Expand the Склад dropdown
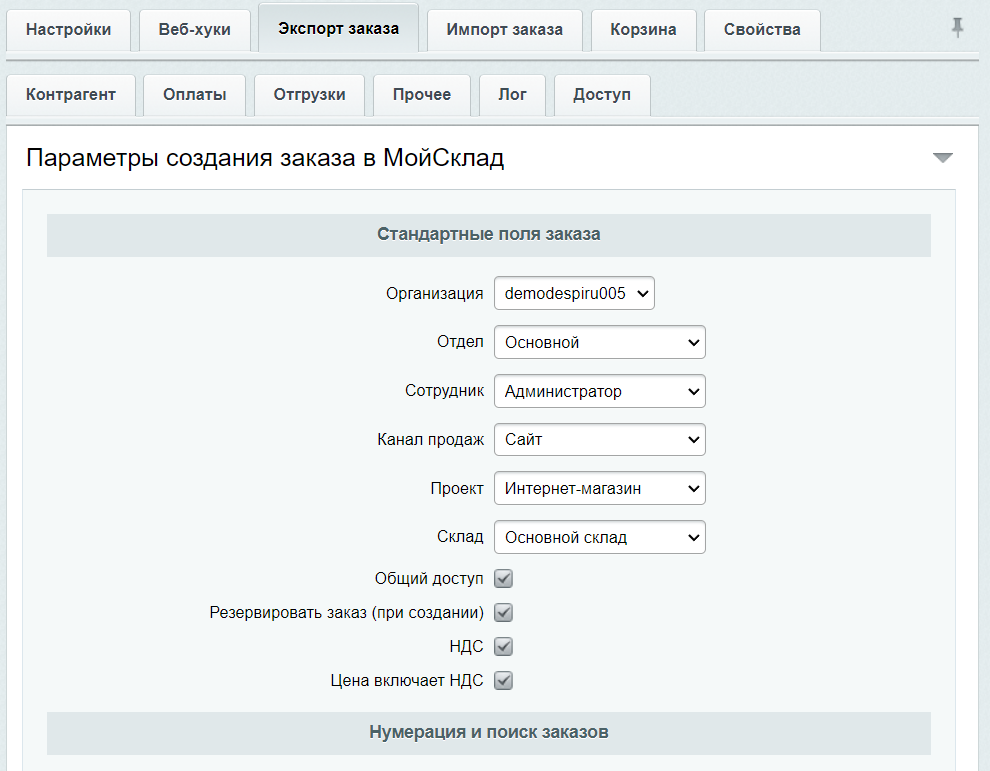The image size is (990, 771). (x=599, y=537)
